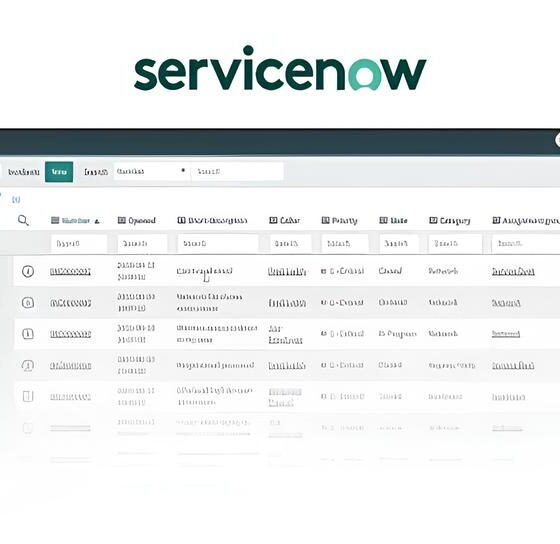Open the caller link in third row

tap(285, 334)
